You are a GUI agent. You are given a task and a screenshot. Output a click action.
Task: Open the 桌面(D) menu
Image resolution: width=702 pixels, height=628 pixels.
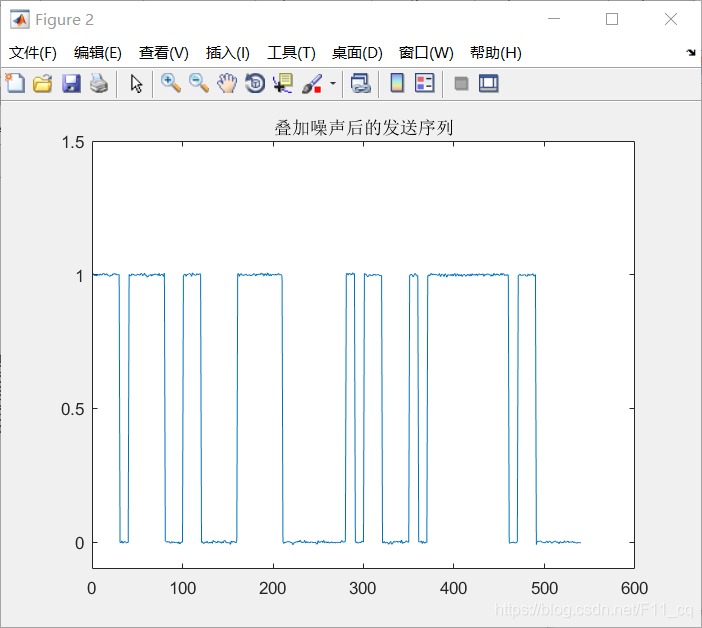tap(357, 53)
